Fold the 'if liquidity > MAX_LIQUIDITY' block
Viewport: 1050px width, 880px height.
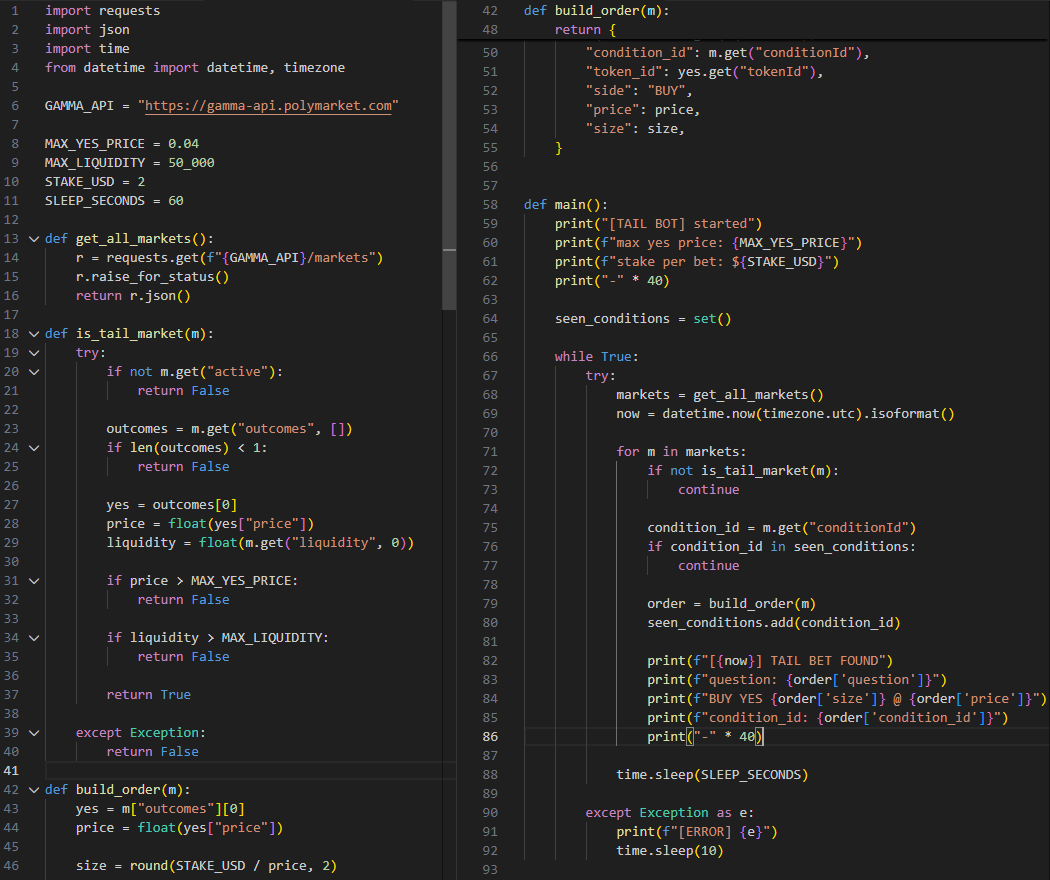[34, 638]
